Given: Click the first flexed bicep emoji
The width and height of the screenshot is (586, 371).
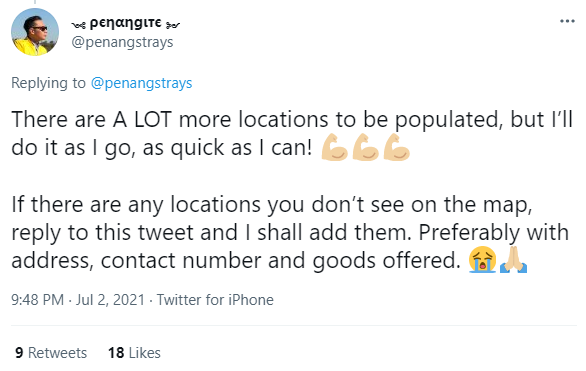Looking at the screenshot, I should 334,147.
